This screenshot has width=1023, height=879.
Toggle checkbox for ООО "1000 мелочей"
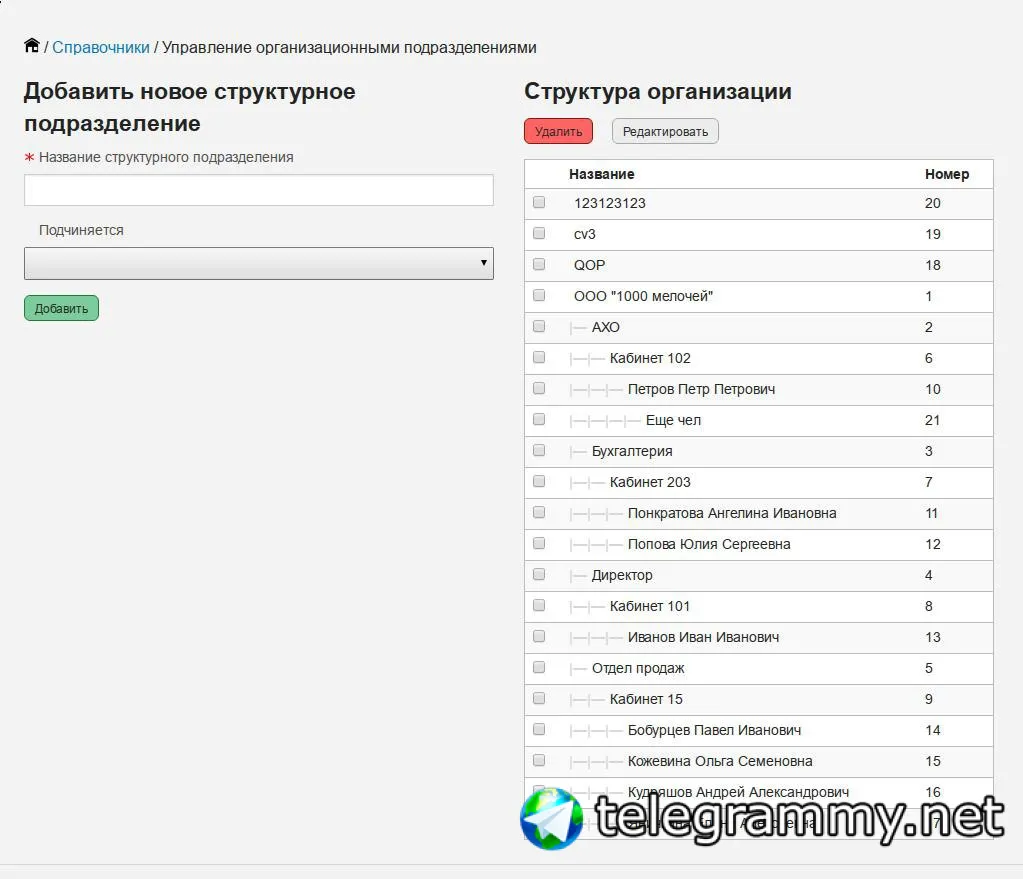539,295
